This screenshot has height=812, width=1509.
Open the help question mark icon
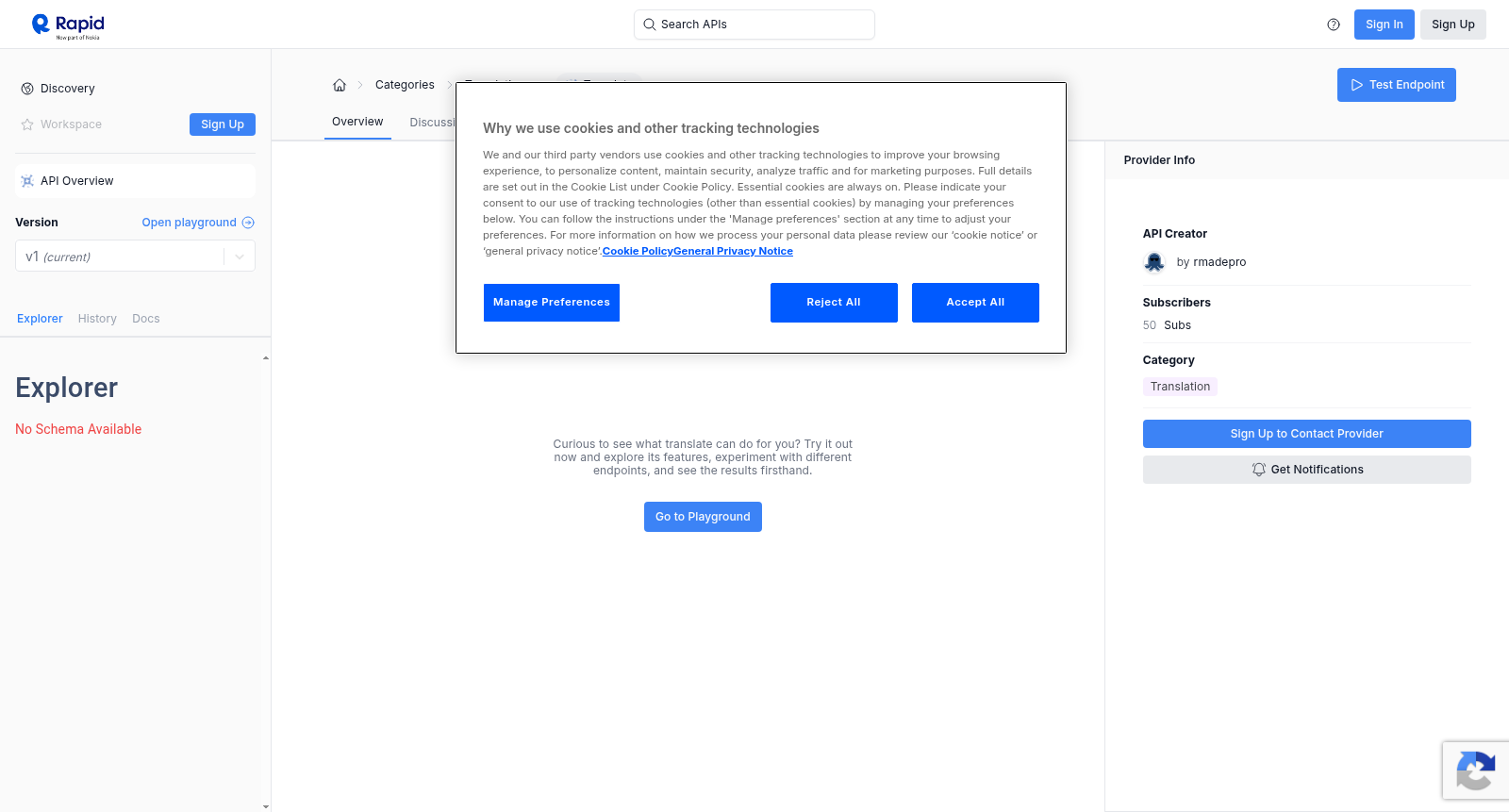pyautogui.click(x=1334, y=25)
